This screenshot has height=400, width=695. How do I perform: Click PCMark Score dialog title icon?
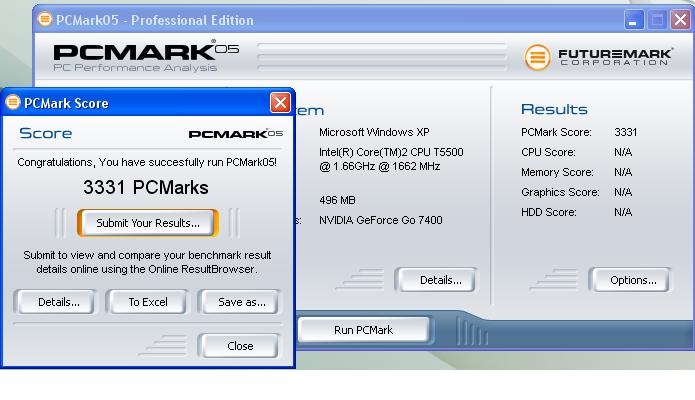[x=13, y=102]
